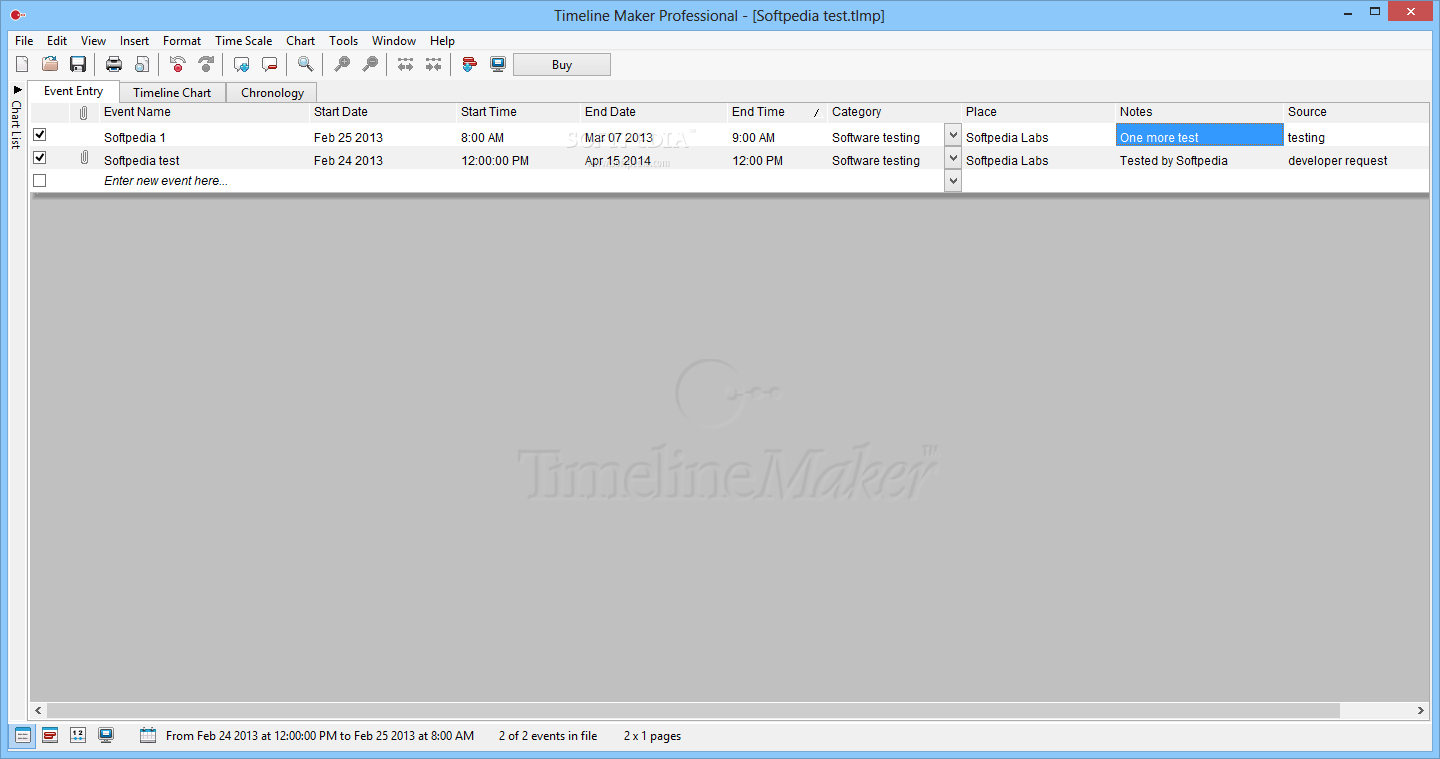Open the Time Scale menu
The width and height of the screenshot is (1440, 759).
243,41
